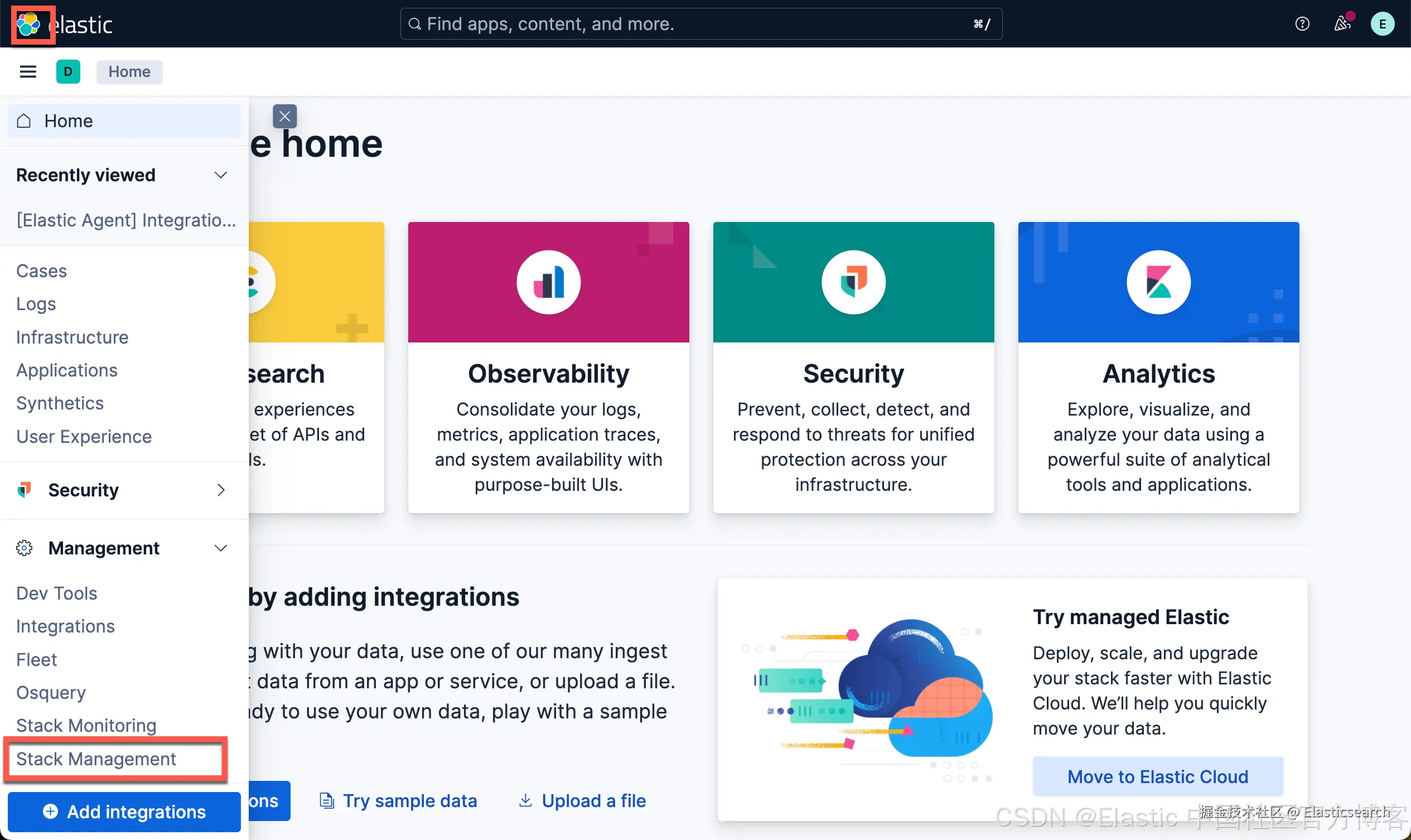Click the Management gear icon

pos(25,548)
